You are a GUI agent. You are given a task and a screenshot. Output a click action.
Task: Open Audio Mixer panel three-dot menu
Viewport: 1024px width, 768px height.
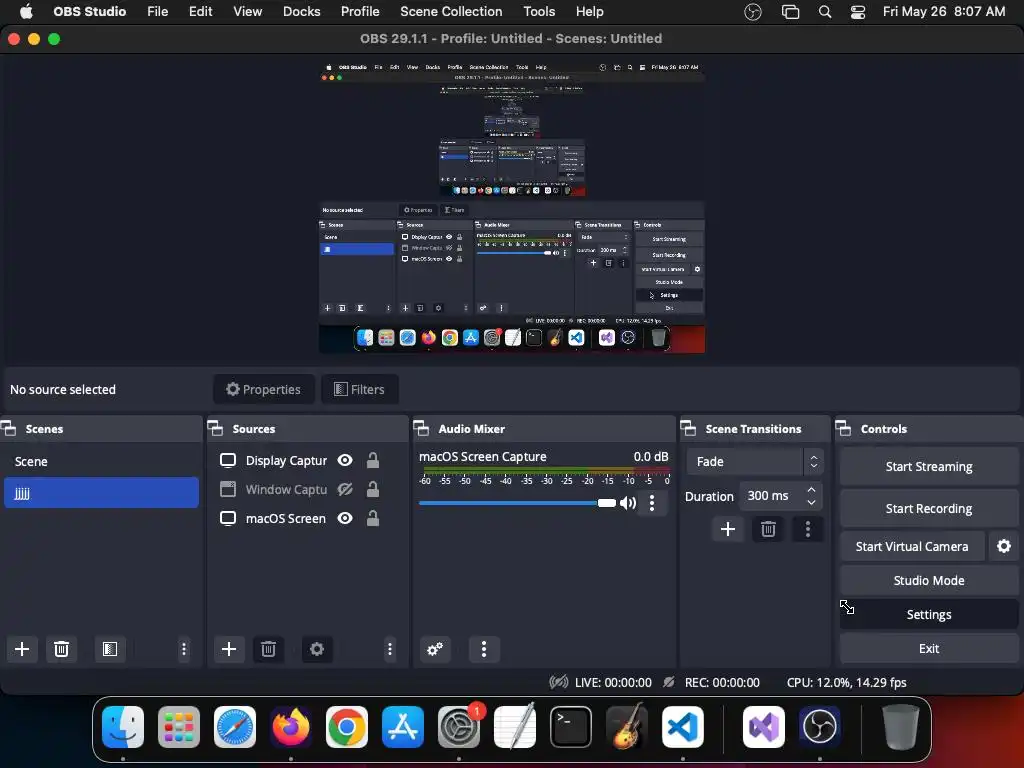[484, 648]
